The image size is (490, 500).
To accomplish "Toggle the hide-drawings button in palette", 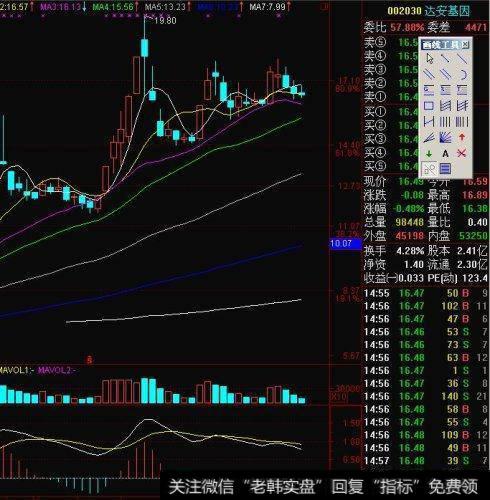I will click(x=429, y=169).
